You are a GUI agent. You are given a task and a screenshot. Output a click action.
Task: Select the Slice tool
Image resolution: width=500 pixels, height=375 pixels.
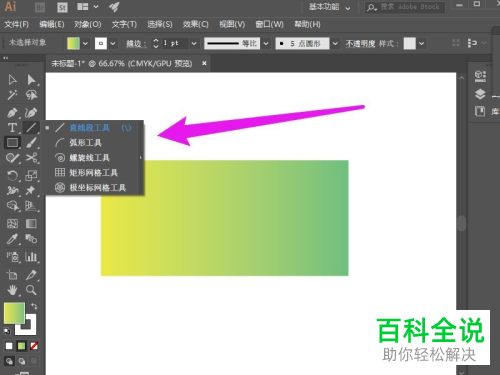(31, 275)
